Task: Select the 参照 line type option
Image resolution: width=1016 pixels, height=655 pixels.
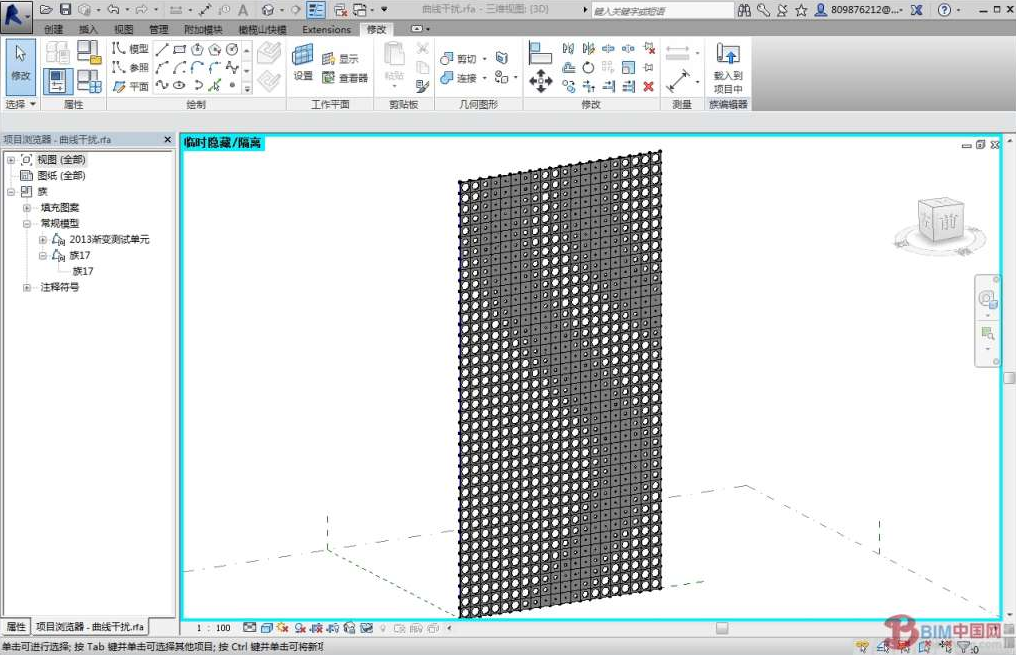Action: pos(130,68)
